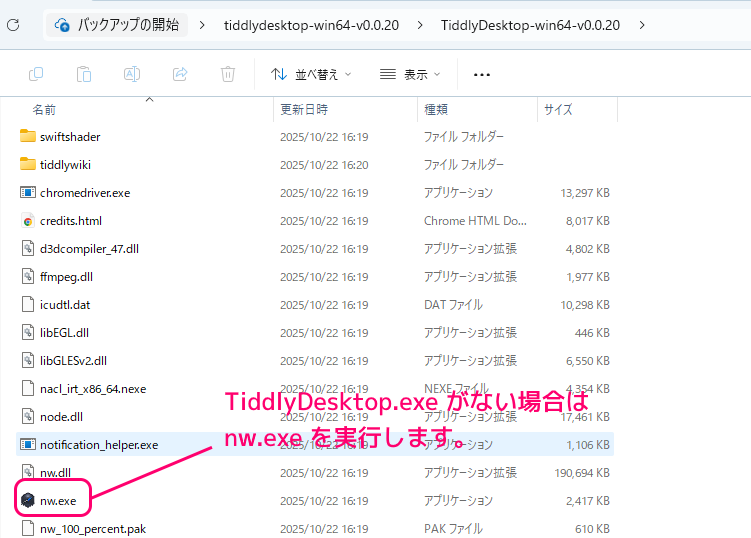The height and width of the screenshot is (538, 751).
Task: Sort by 更新日時 column header
Action: click(304, 110)
